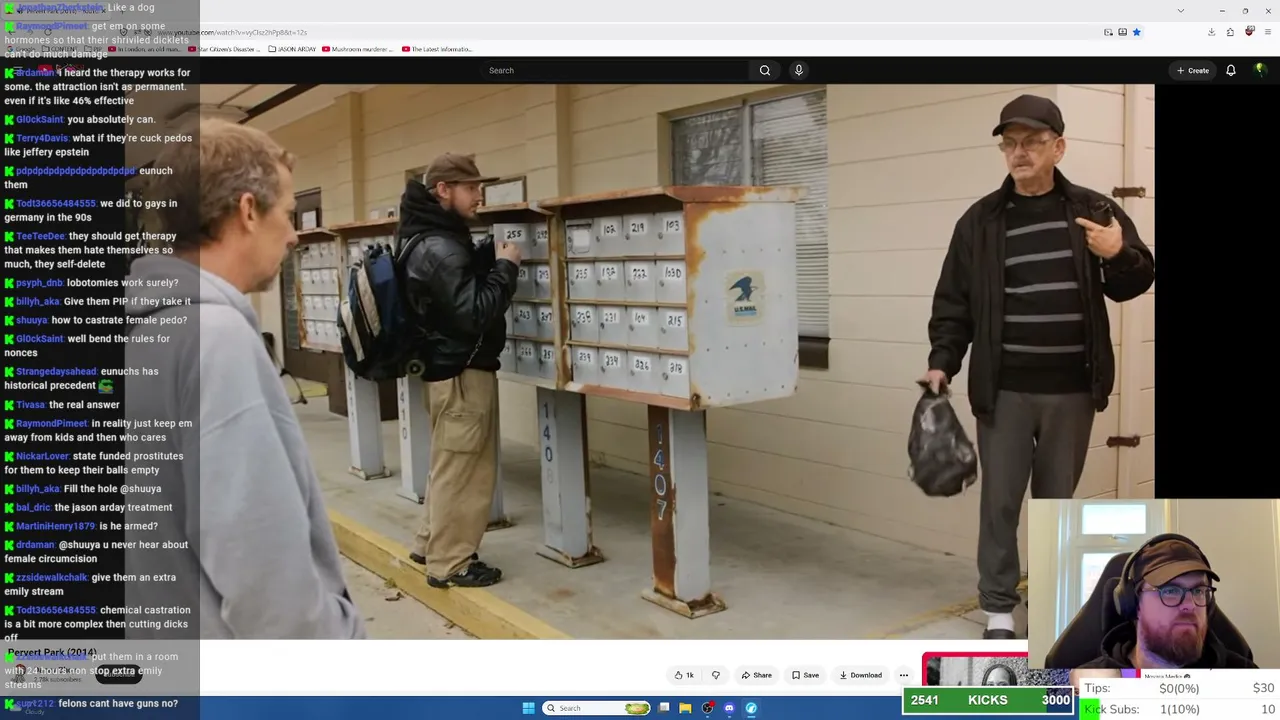Dislike the video with thumbs-down
Image resolution: width=1280 pixels, height=720 pixels.
(715, 675)
